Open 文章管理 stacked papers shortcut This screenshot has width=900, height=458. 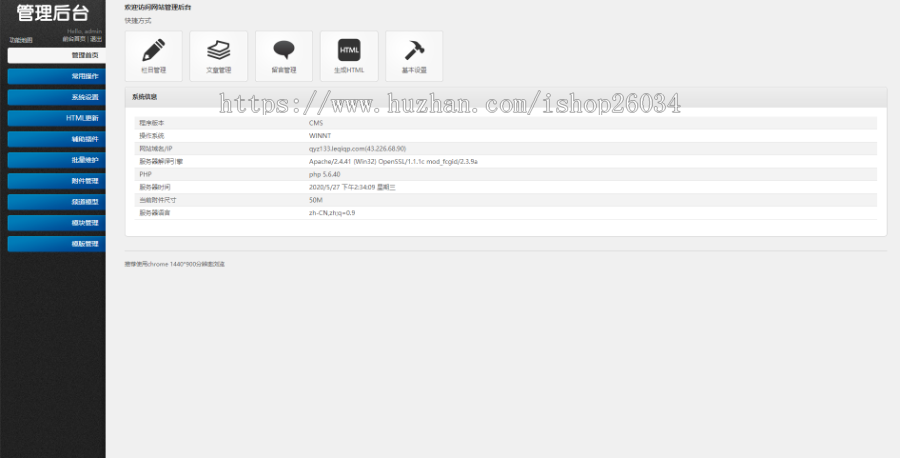point(219,56)
